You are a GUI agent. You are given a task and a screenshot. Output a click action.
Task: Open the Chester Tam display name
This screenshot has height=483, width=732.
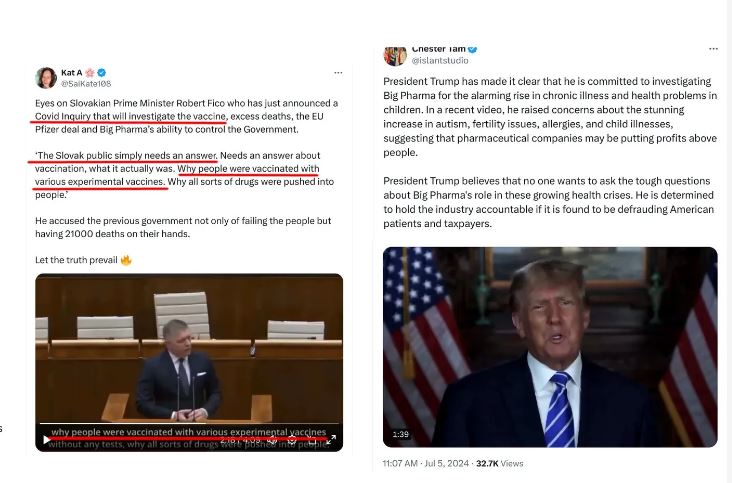coord(438,49)
